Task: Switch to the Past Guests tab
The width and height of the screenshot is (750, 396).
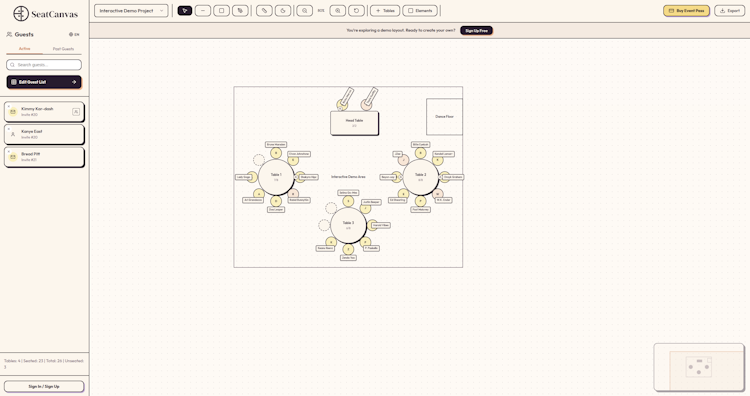Action: [63, 49]
